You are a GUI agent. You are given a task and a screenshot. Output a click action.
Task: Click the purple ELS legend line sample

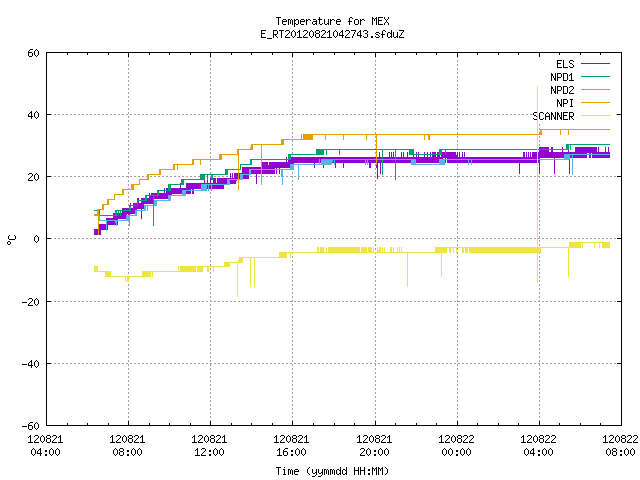tap(595, 64)
